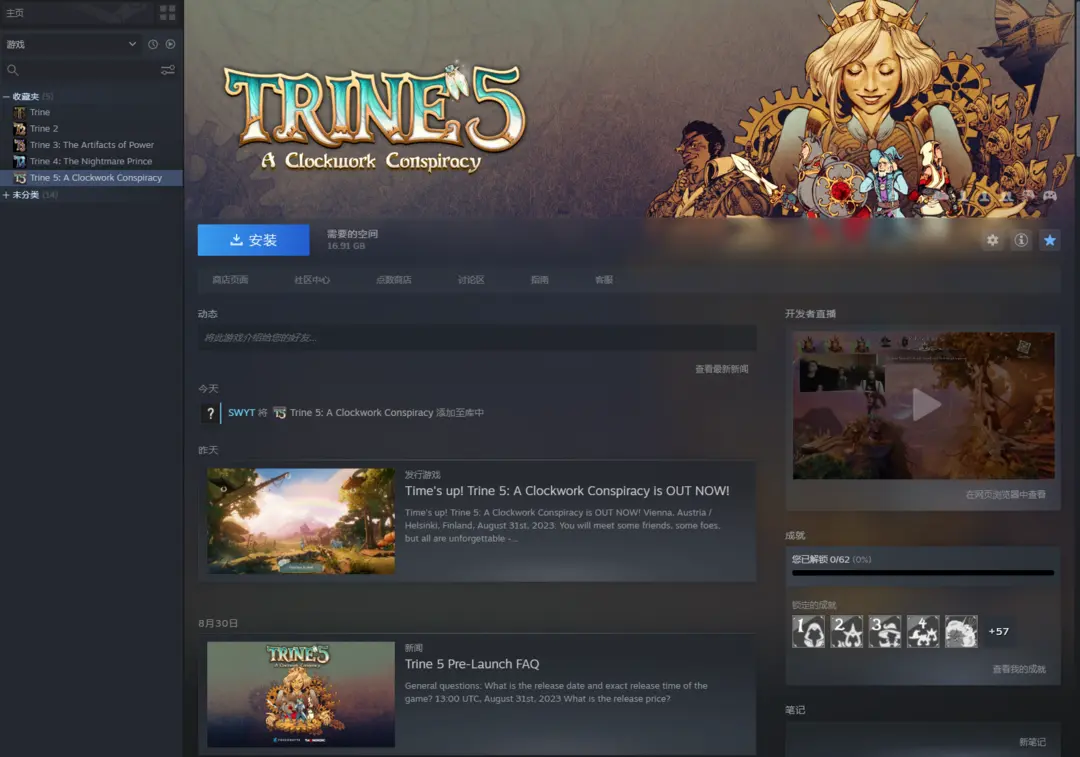Click the locked achievement icon numbered 2

(847, 631)
